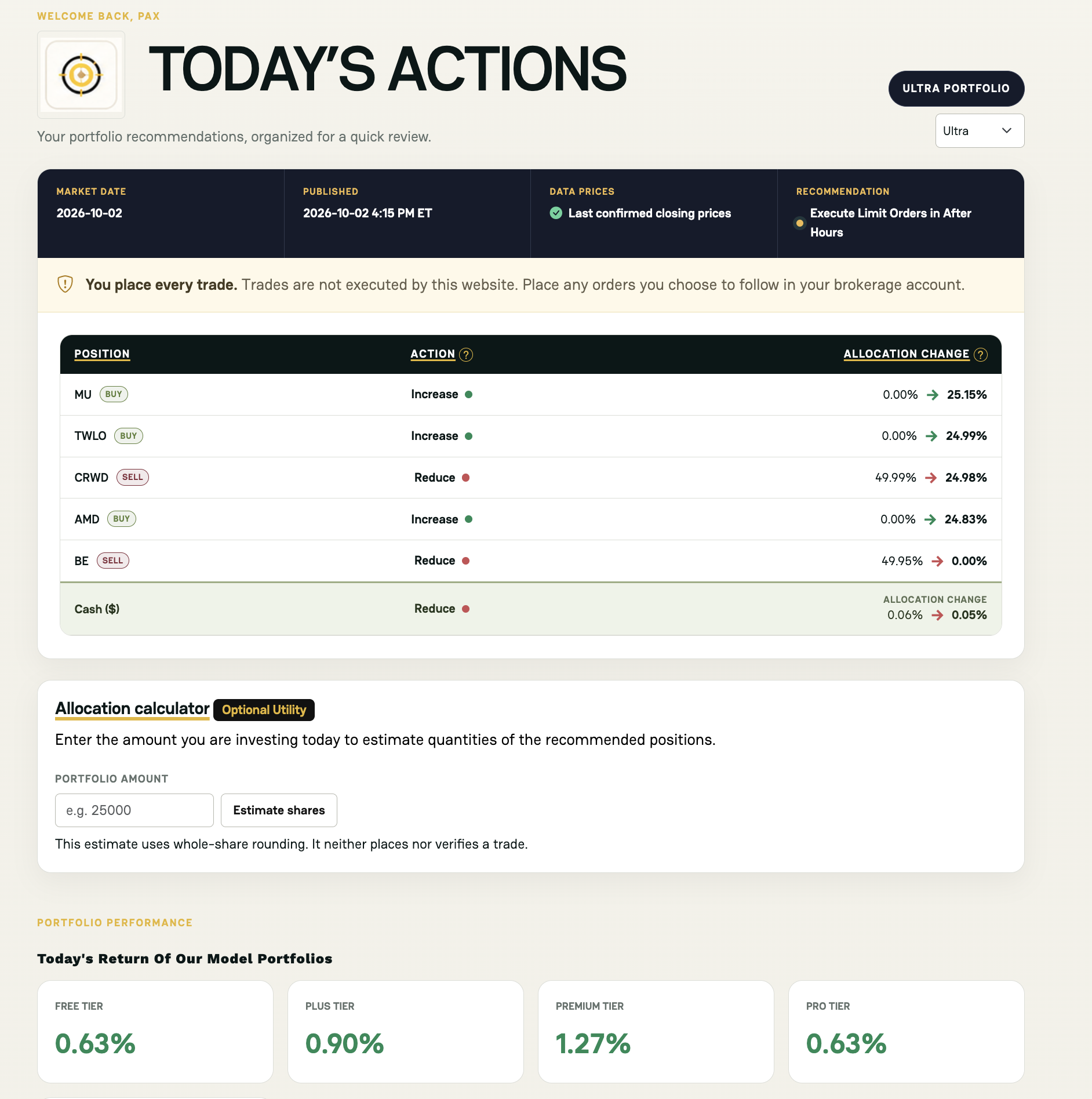
Task: Open the Ultra portfolio dropdown
Action: coord(980,131)
